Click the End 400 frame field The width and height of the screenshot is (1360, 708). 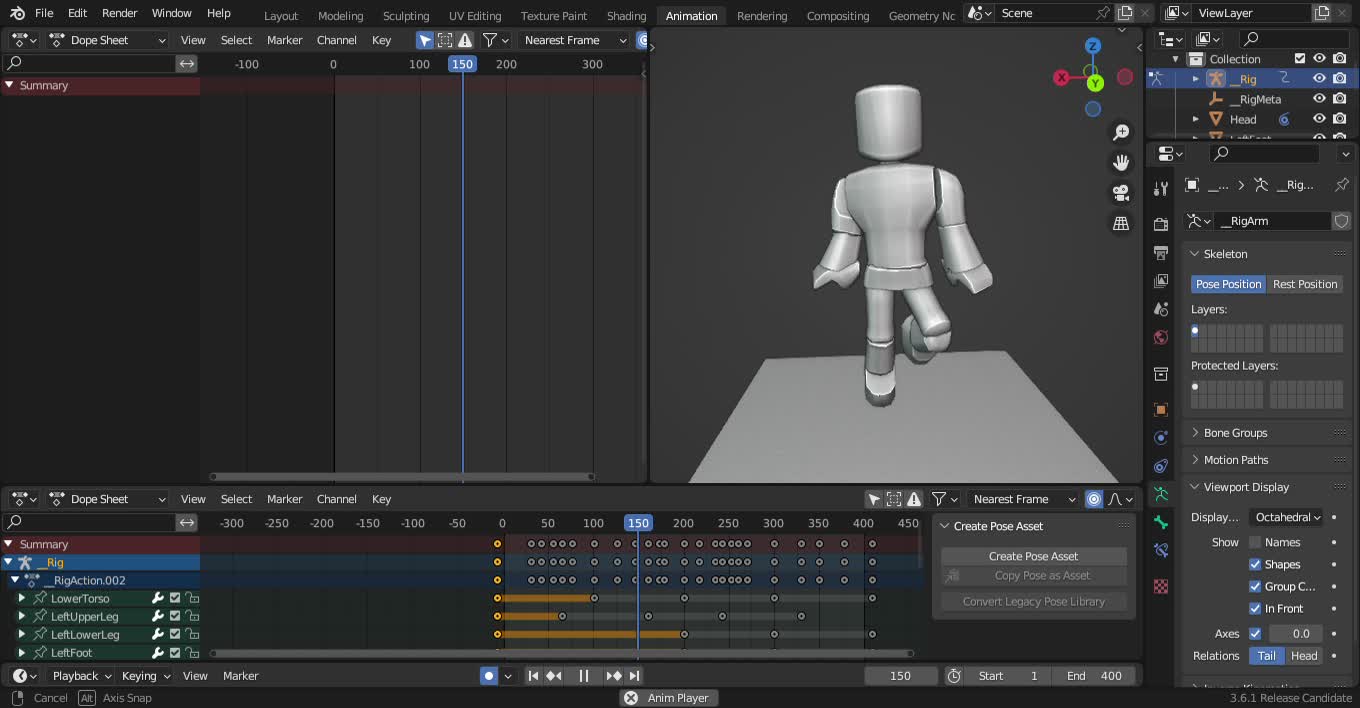(1094, 676)
